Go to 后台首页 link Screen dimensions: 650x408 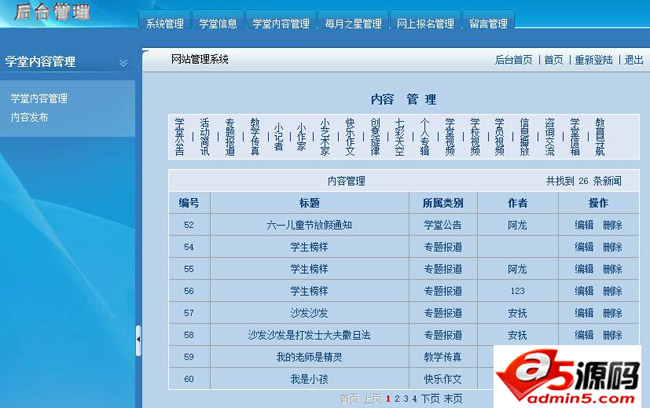click(514, 60)
